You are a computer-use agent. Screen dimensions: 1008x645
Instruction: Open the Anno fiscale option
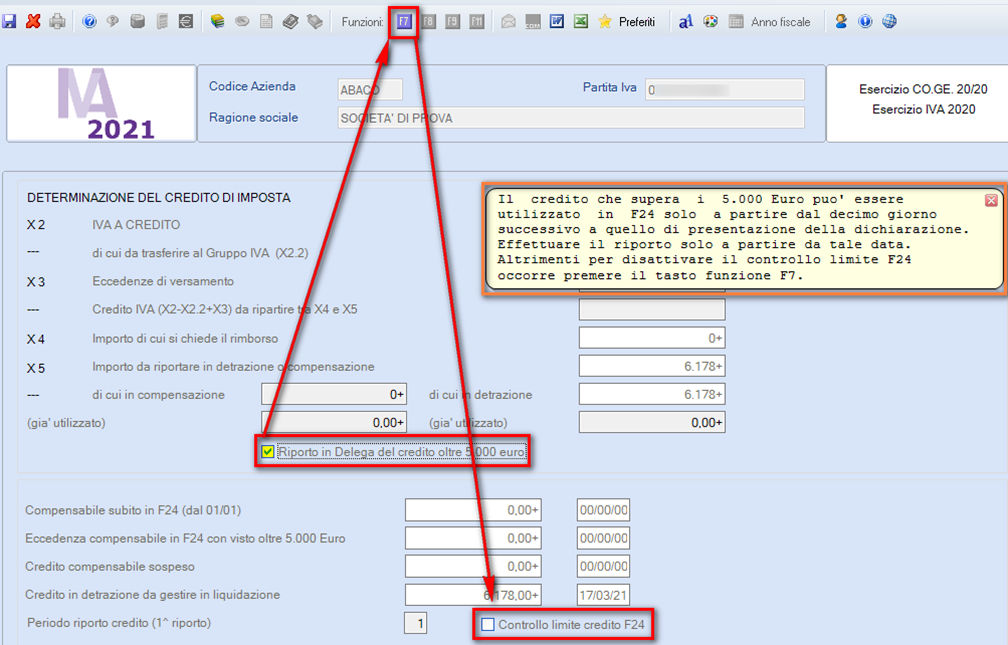(770, 21)
